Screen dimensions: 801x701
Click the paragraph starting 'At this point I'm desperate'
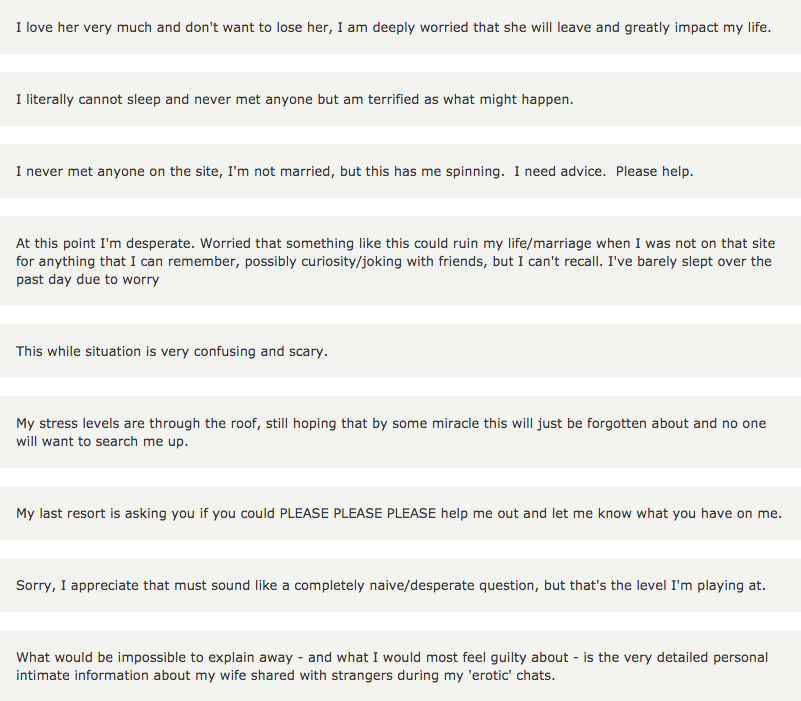400,261
